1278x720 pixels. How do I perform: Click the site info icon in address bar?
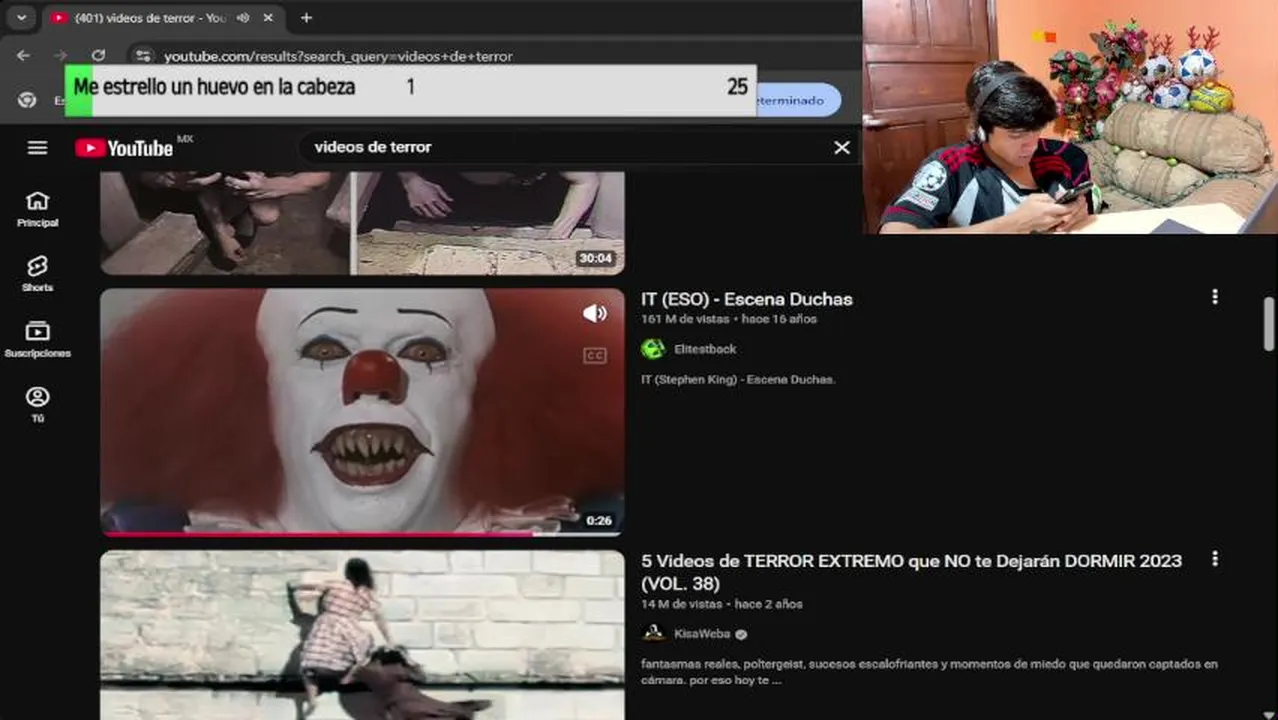[x=143, y=56]
